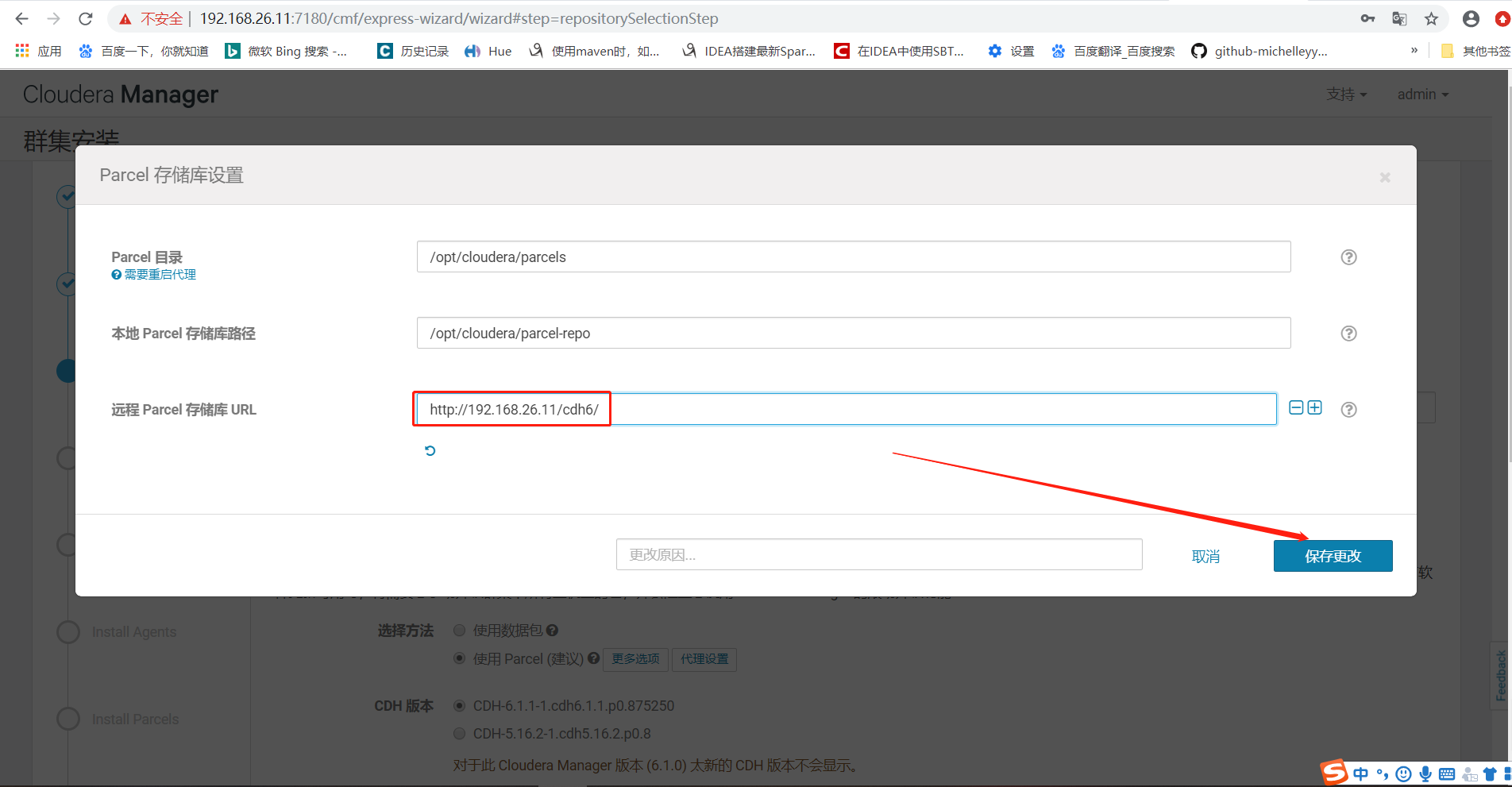
Task: Open the 百度翻译 bookmark
Action: click(x=1113, y=51)
